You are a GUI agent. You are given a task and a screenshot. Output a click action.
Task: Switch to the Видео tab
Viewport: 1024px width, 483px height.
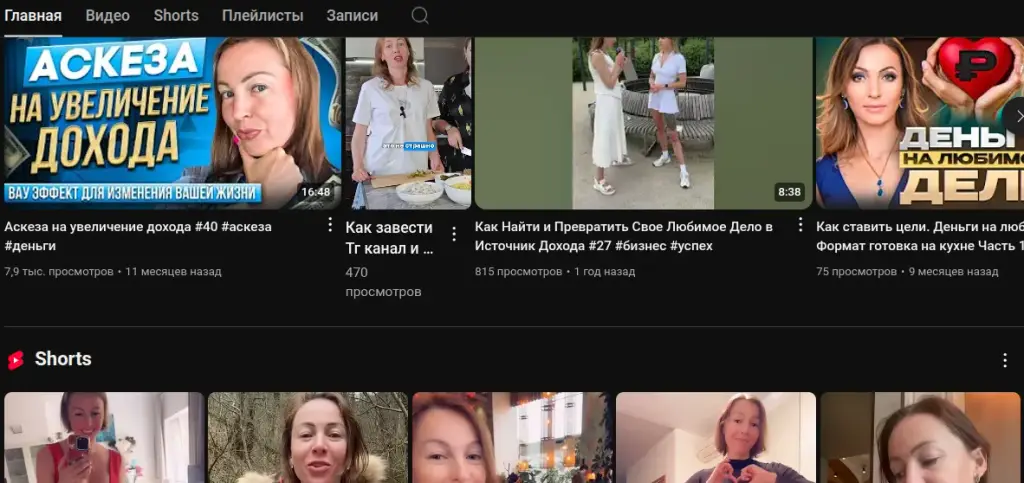tap(108, 16)
